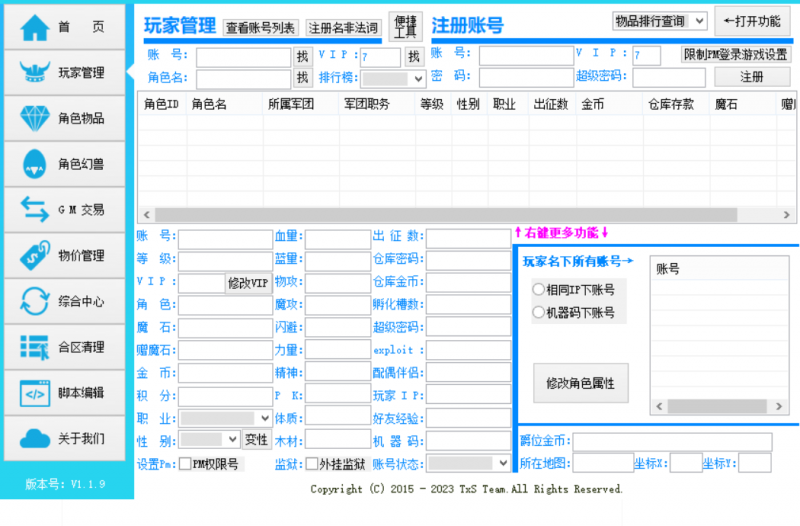Open the 职业 dropdown
This screenshot has height=526, width=800.
coord(225,418)
